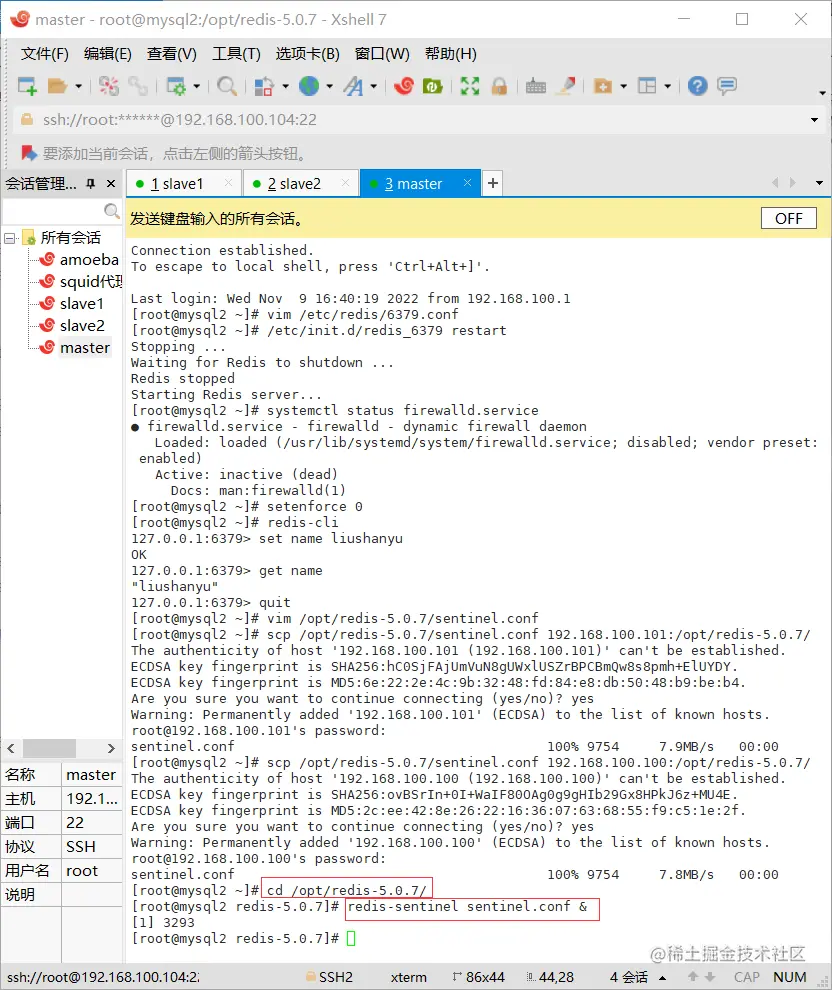Image resolution: width=832 pixels, height=990 pixels.
Task: Click the Font toolbar icon
Action: point(353,86)
